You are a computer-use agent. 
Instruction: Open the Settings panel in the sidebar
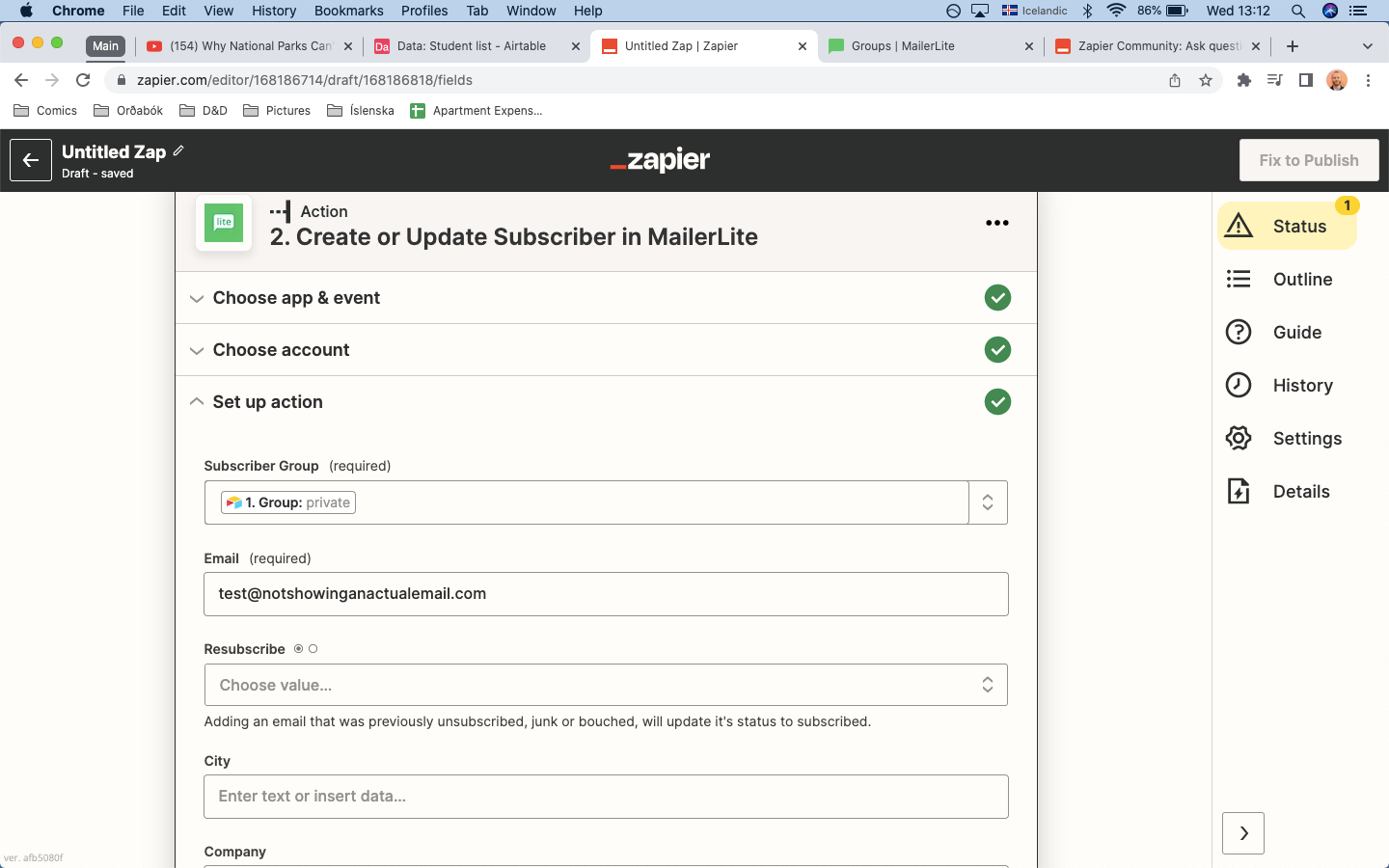tap(1284, 439)
